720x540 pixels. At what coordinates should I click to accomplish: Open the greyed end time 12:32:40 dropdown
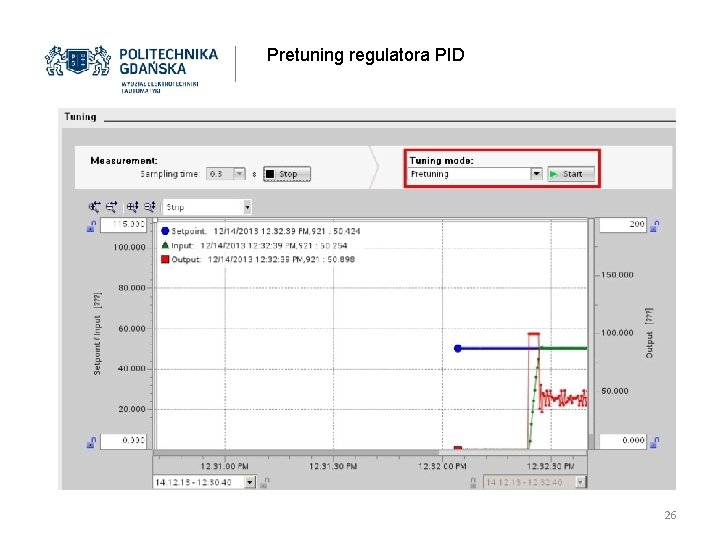(x=581, y=482)
